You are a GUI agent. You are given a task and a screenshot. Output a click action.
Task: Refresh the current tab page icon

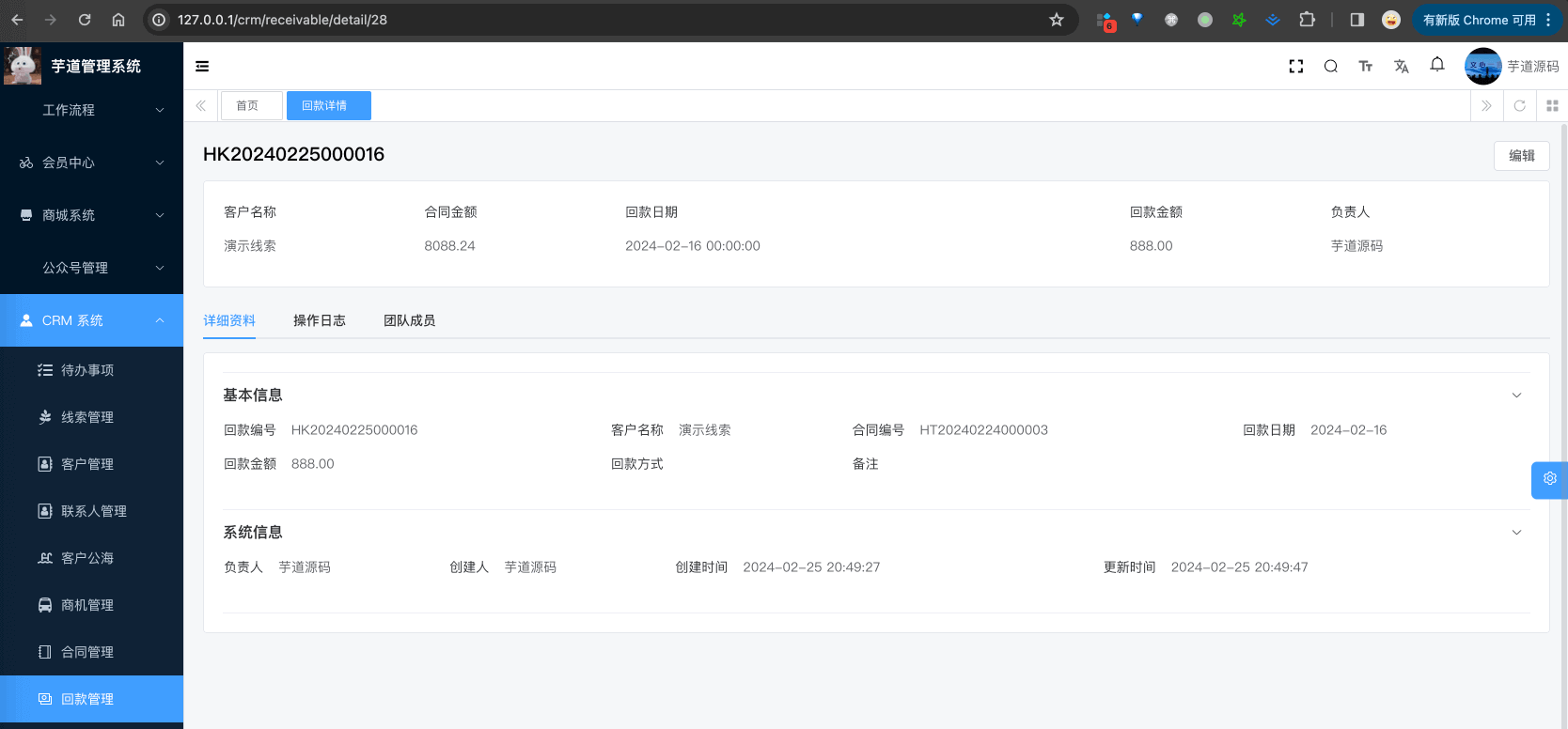pos(1519,106)
